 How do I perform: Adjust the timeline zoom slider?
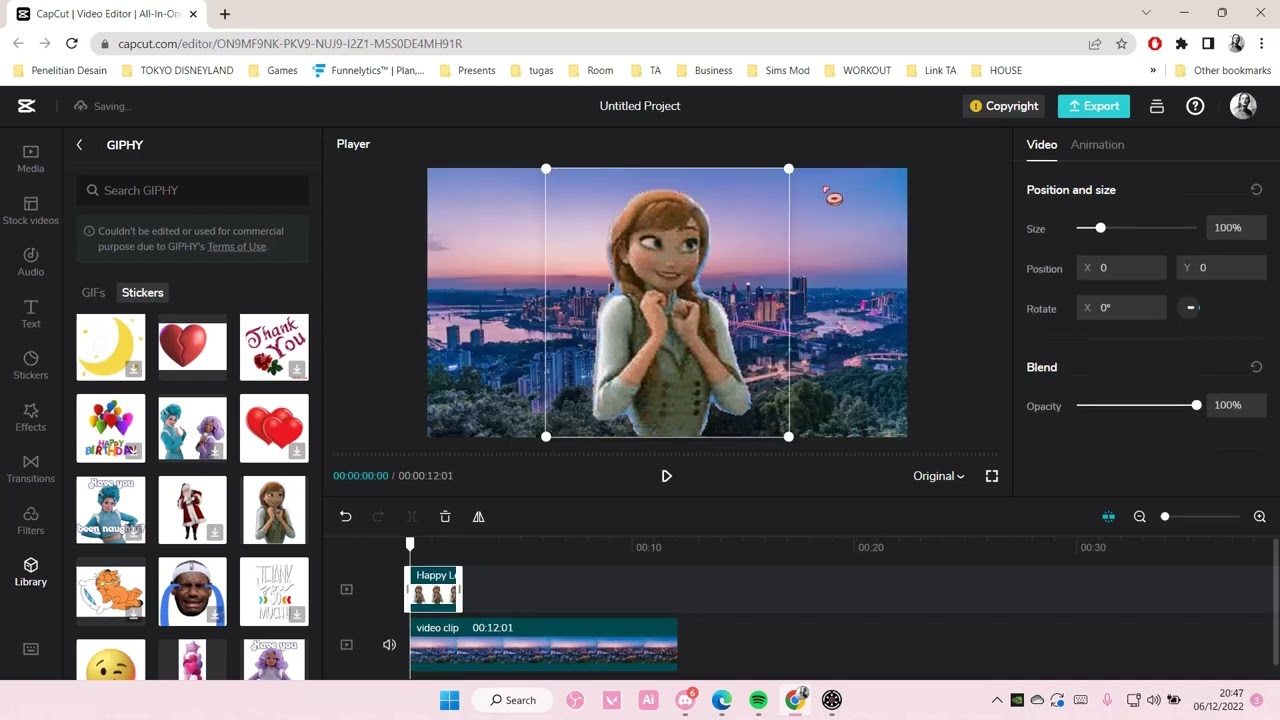(x=1201, y=517)
